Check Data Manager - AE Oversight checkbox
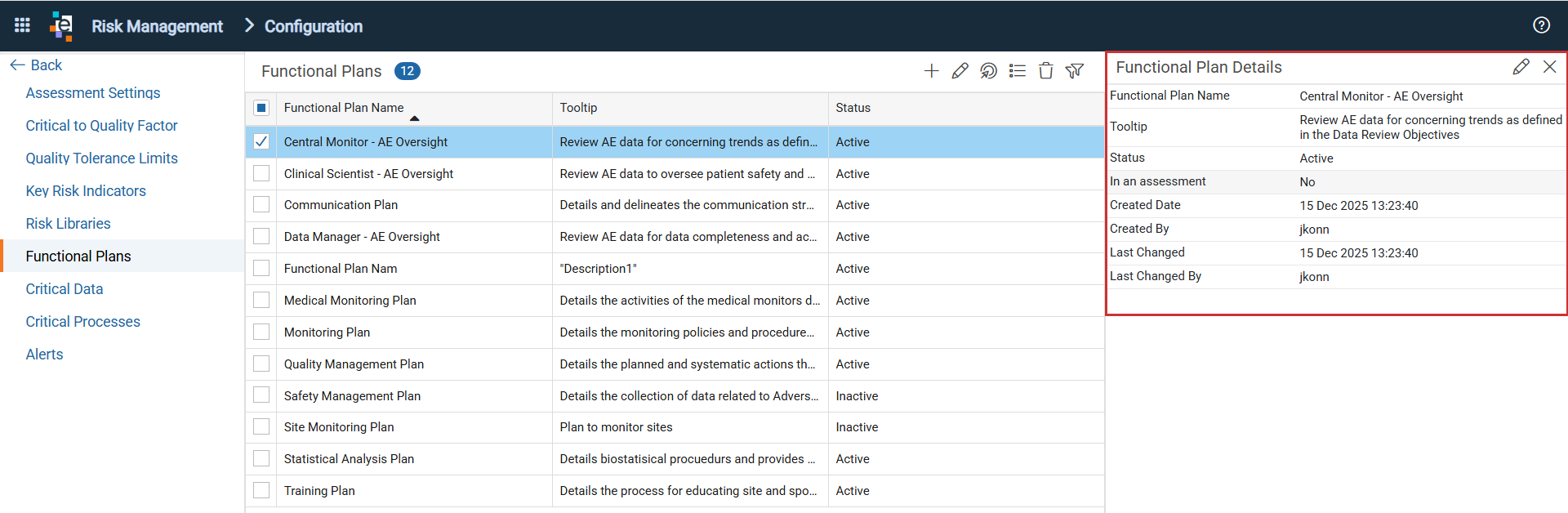This screenshot has width=1568, height=513. (x=261, y=237)
